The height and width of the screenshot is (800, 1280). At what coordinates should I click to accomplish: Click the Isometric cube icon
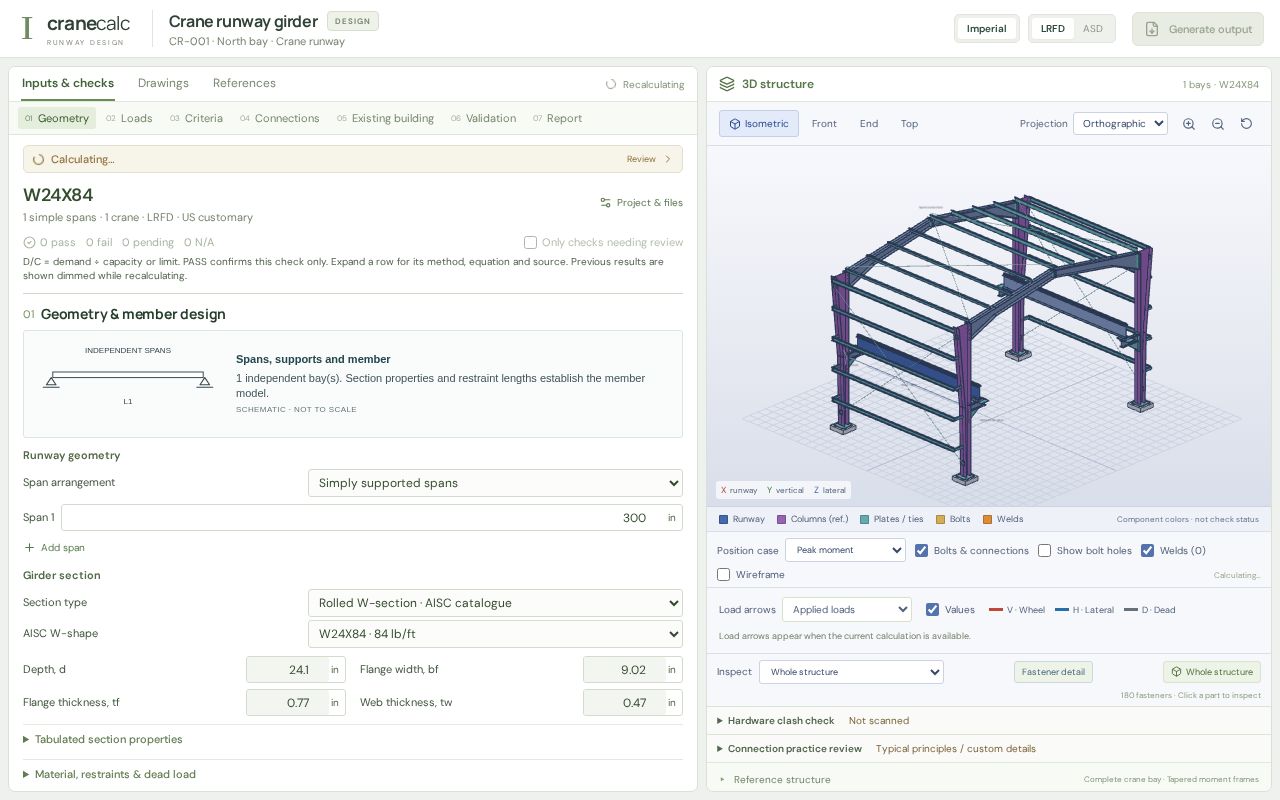[x=735, y=124]
